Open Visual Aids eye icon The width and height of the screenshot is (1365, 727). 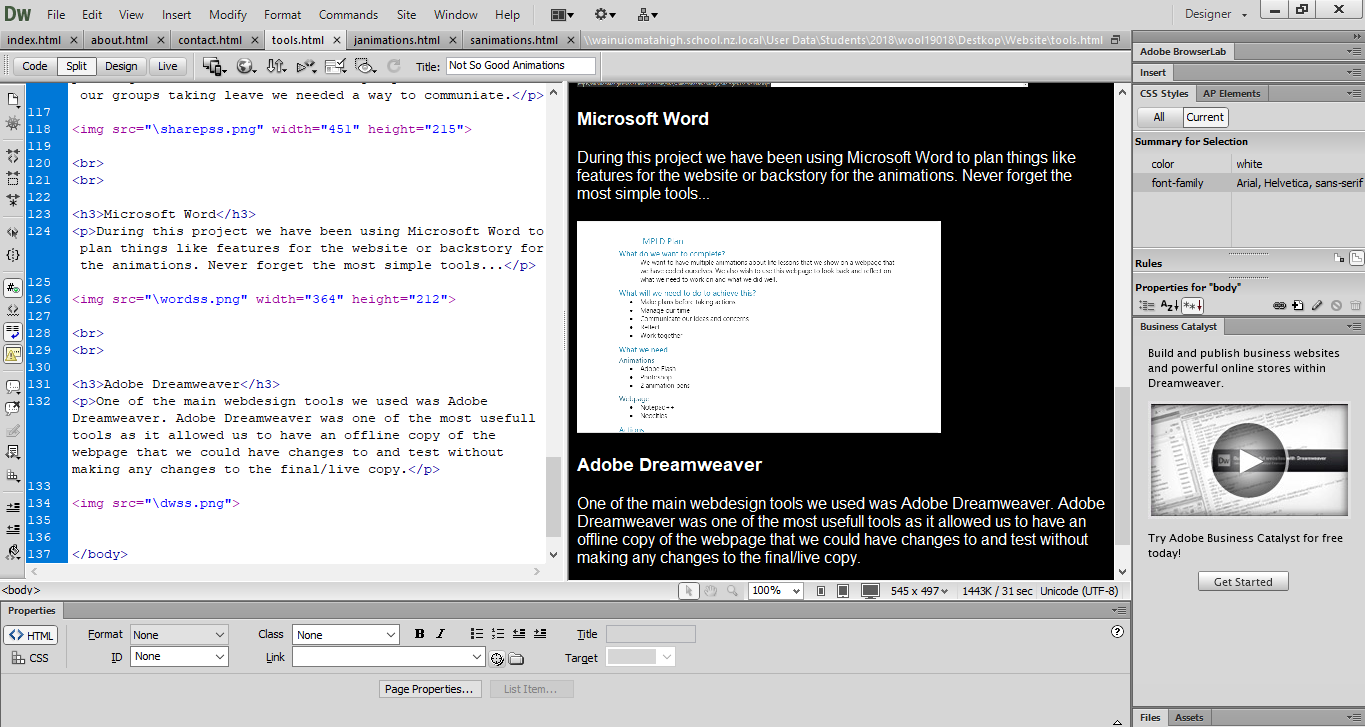click(366, 66)
